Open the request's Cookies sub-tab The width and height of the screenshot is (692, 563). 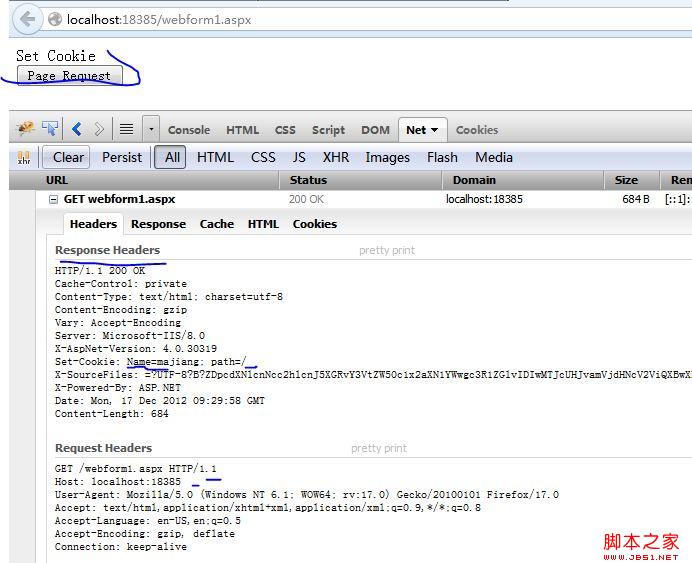pos(315,224)
